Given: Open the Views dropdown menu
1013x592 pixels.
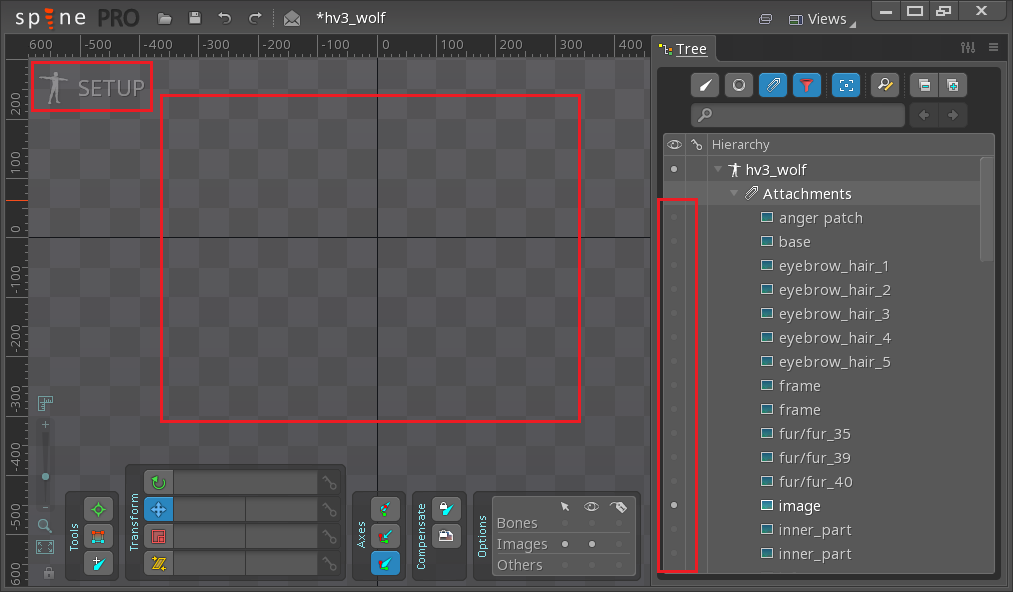Looking at the screenshot, I should (818, 18).
